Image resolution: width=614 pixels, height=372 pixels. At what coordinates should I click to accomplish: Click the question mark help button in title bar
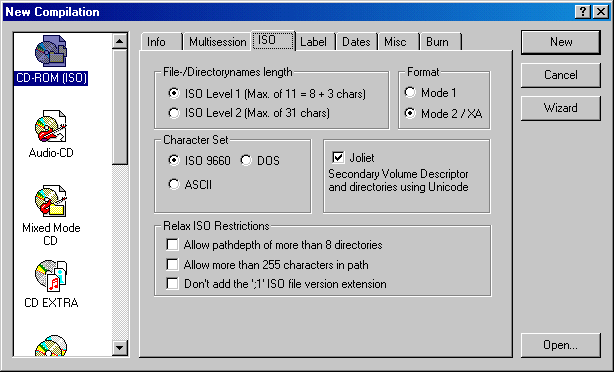[583, 12]
